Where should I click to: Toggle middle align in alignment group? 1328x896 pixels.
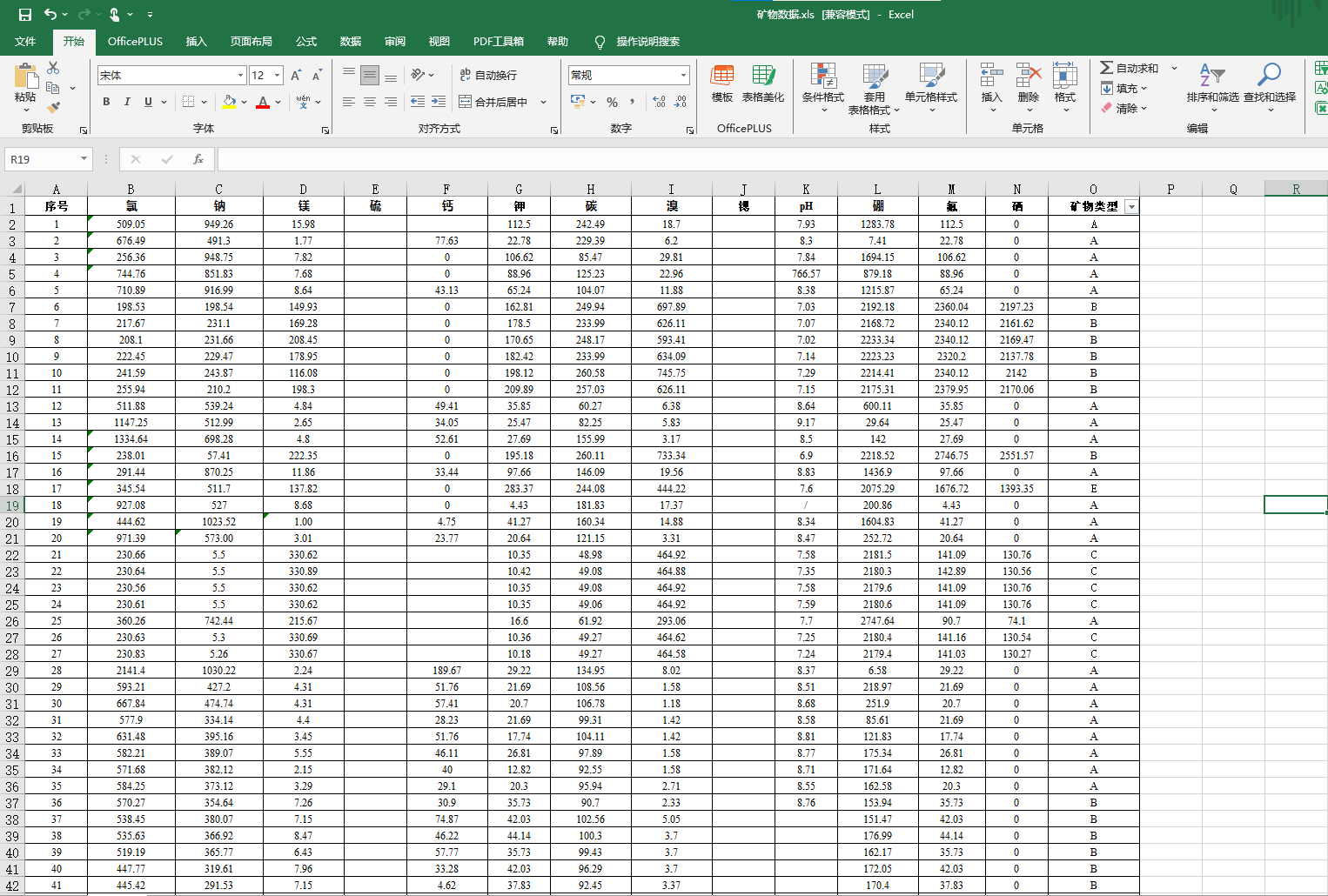[369, 75]
